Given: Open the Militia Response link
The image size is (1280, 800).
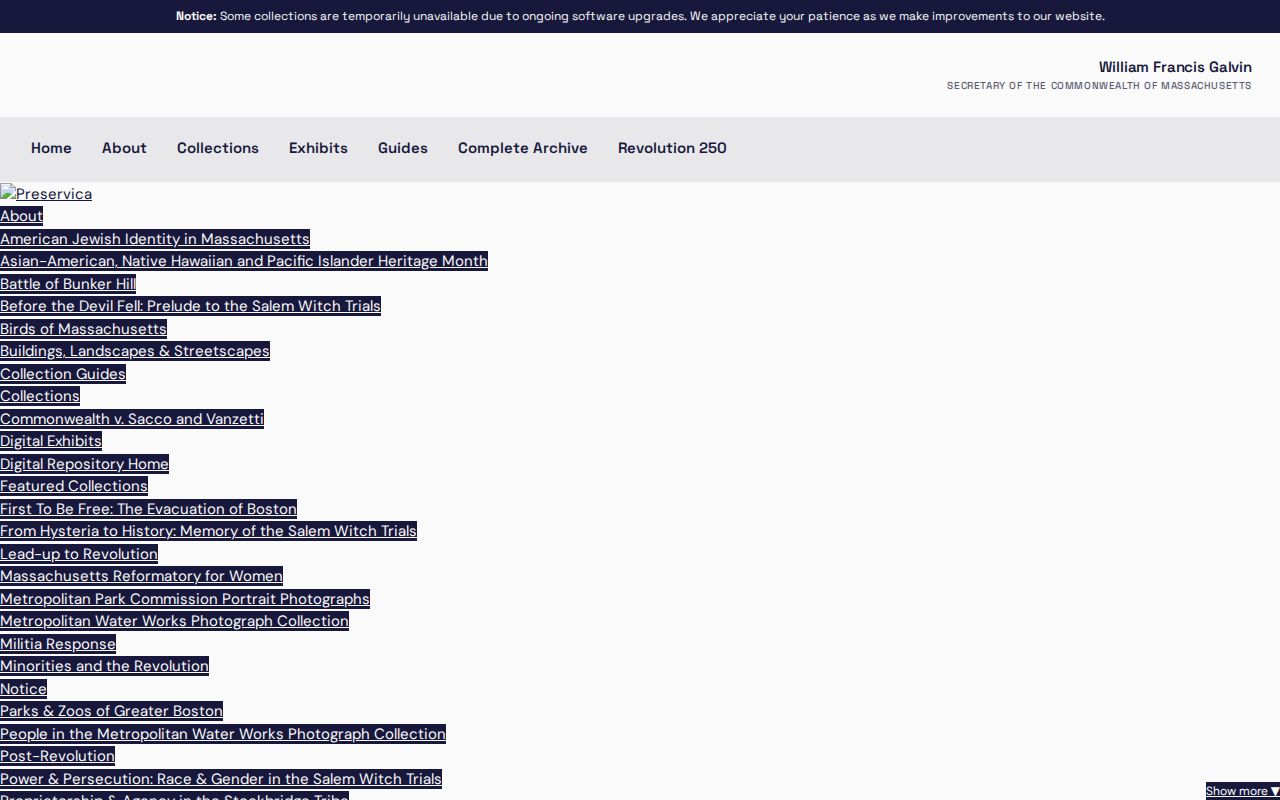Looking at the screenshot, I should point(58,644).
